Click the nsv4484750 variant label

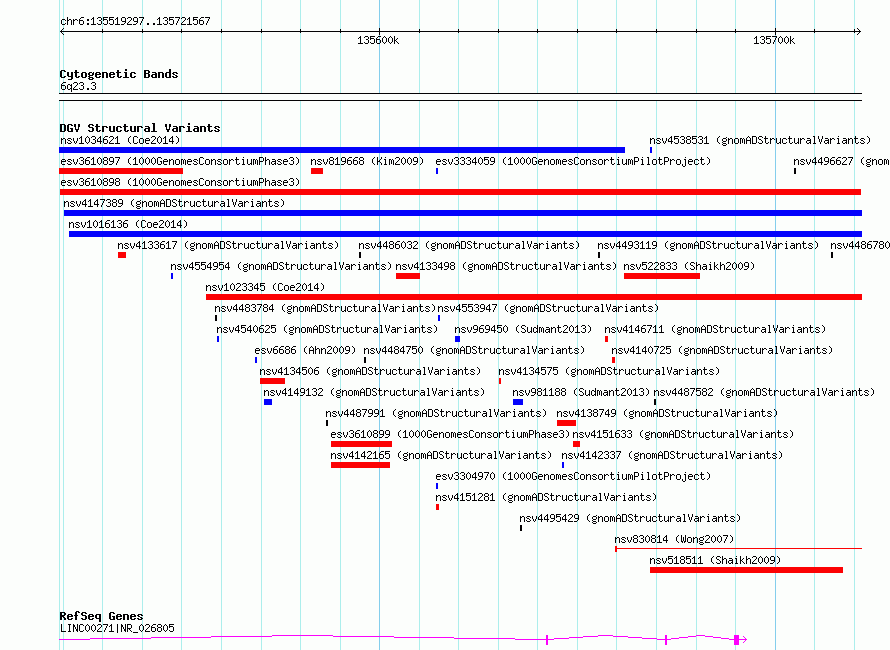[474, 350]
